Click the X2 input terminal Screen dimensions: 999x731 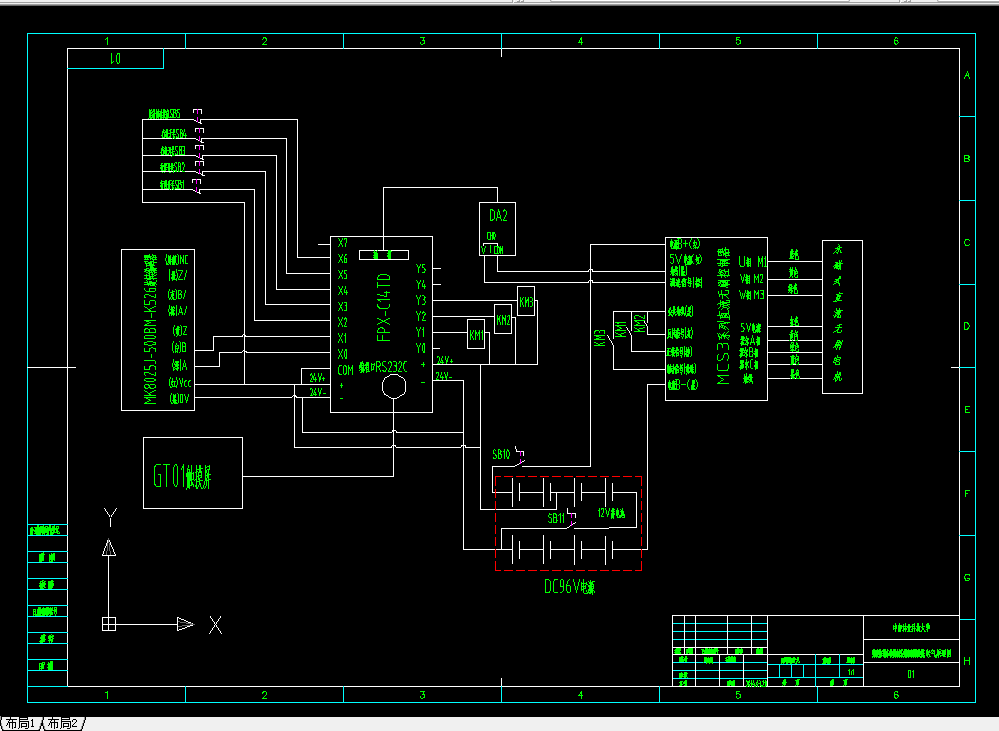click(343, 322)
